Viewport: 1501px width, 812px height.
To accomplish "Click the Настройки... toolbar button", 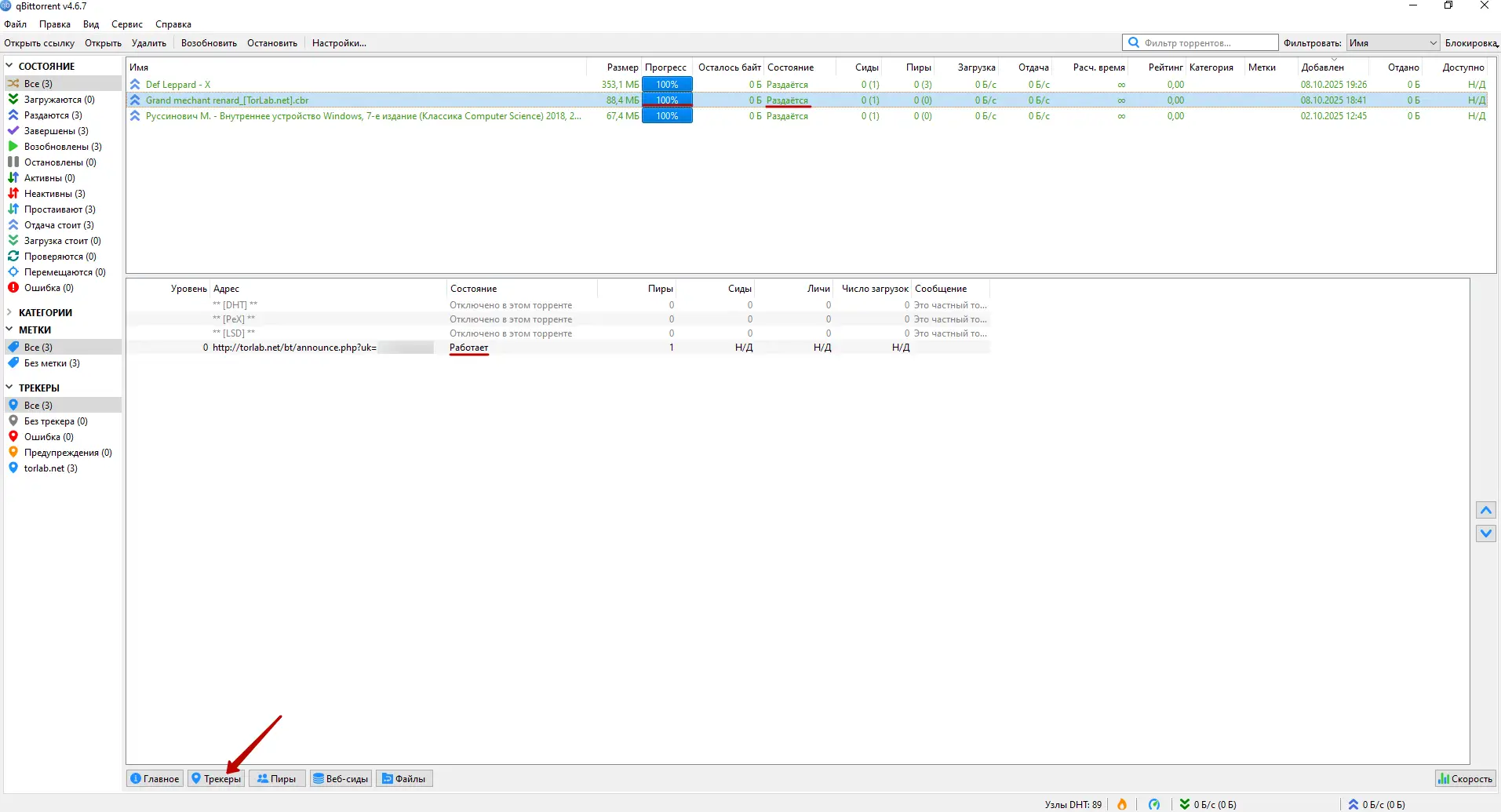I will tap(339, 43).
